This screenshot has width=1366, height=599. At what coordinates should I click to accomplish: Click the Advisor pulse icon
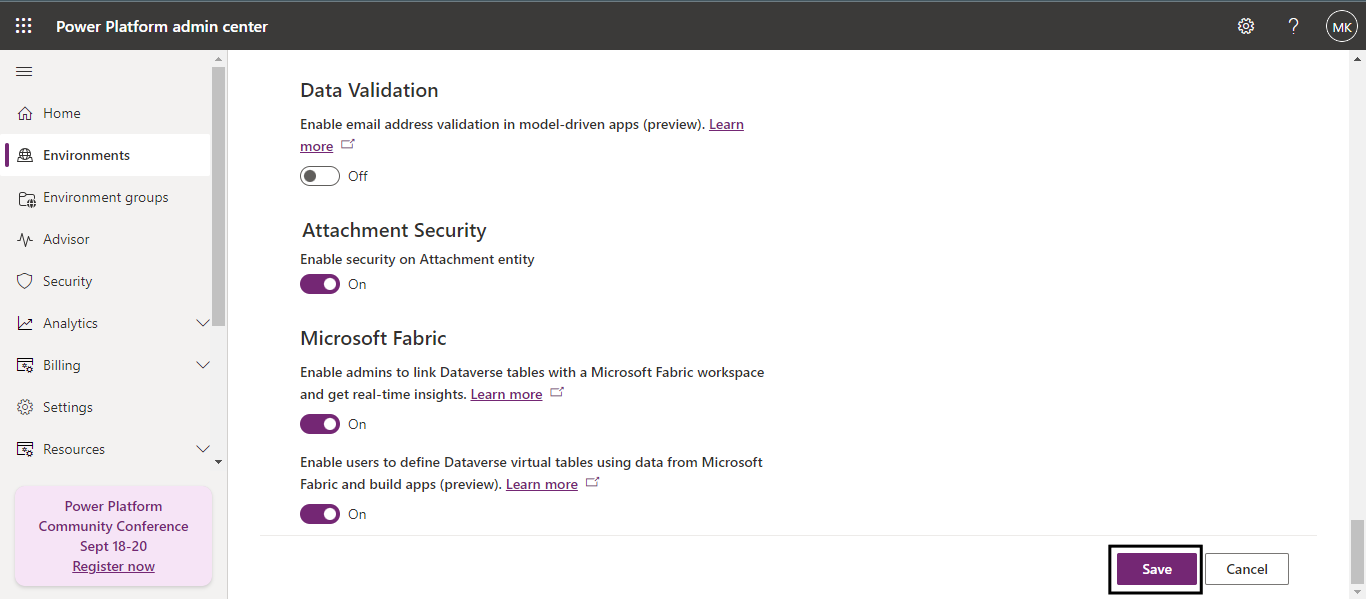click(25, 240)
